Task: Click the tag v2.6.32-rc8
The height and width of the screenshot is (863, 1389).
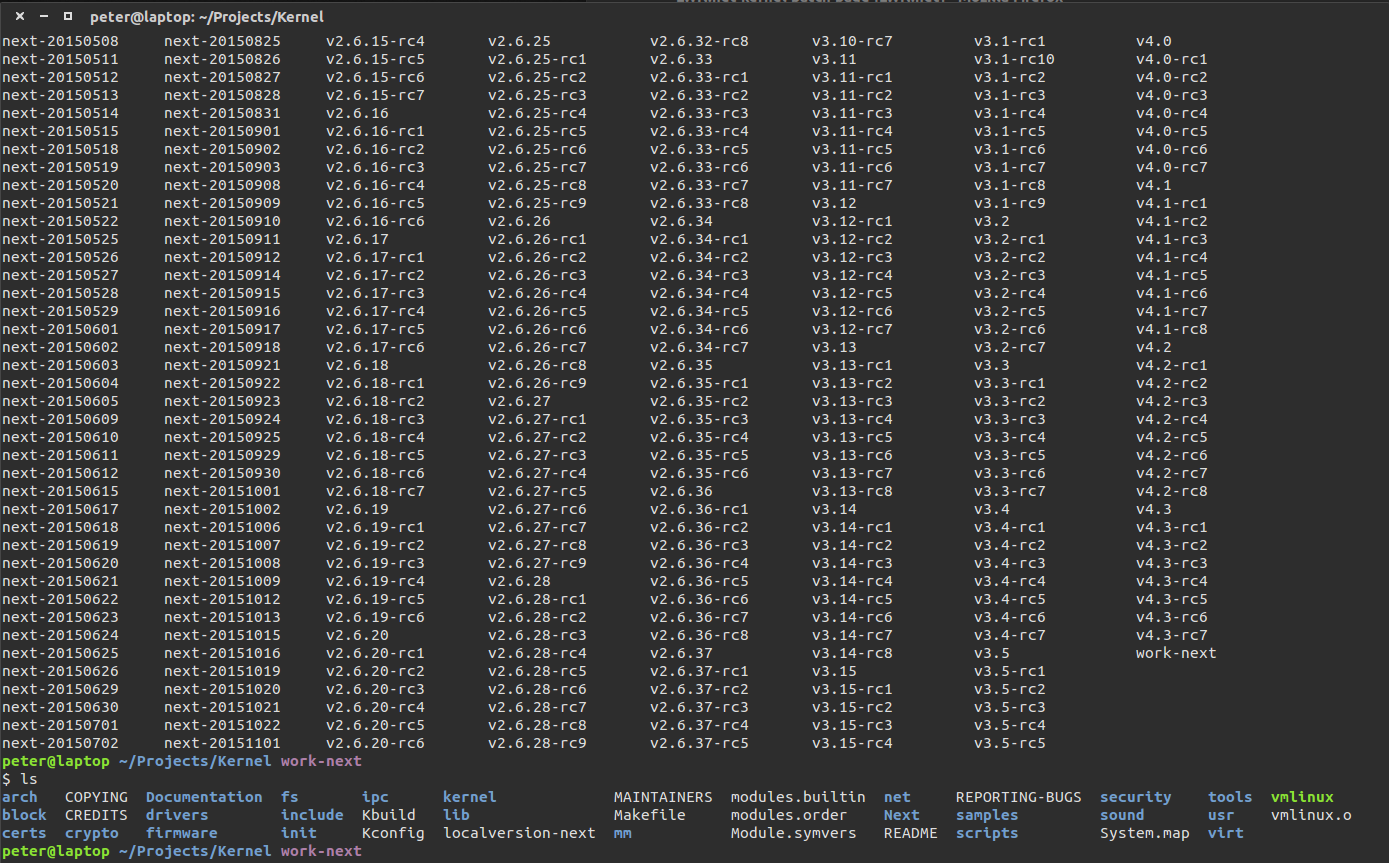Action: tap(699, 41)
